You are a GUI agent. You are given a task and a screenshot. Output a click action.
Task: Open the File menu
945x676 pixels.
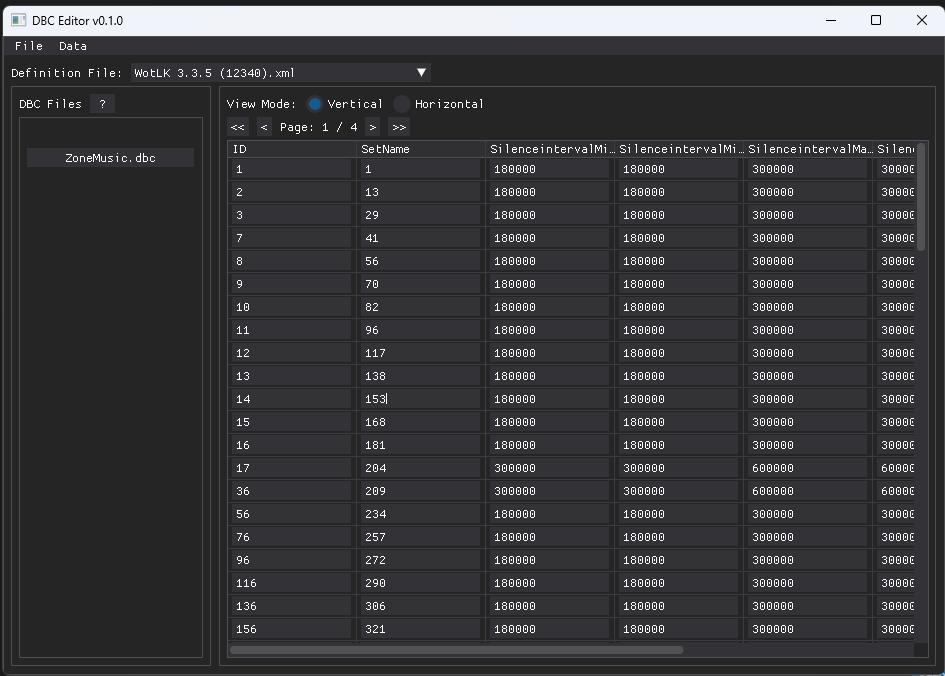pyautogui.click(x=28, y=45)
